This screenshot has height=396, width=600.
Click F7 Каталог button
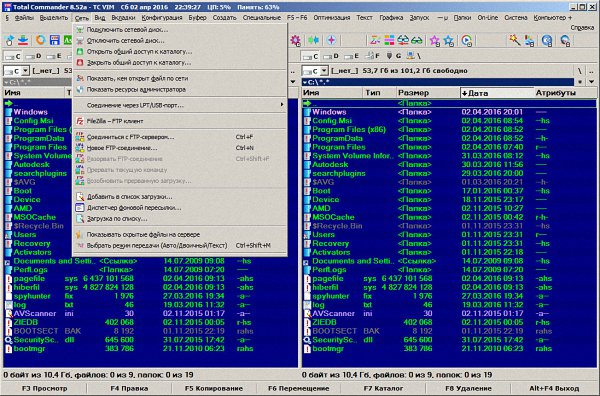383,388
